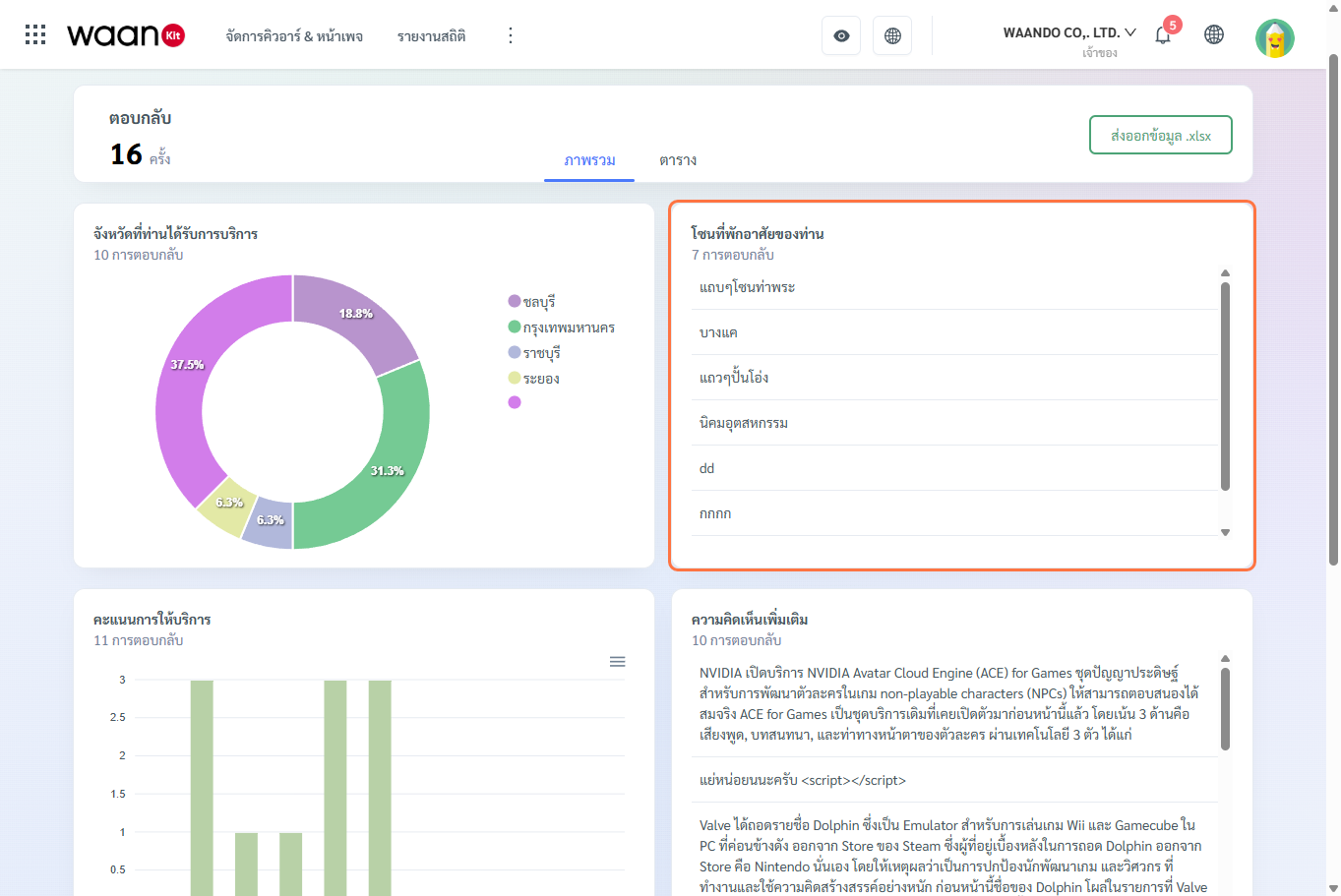The height and width of the screenshot is (896, 1341).
Task: Click the language globe icon beside the bell
Action: click(x=1214, y=35)
